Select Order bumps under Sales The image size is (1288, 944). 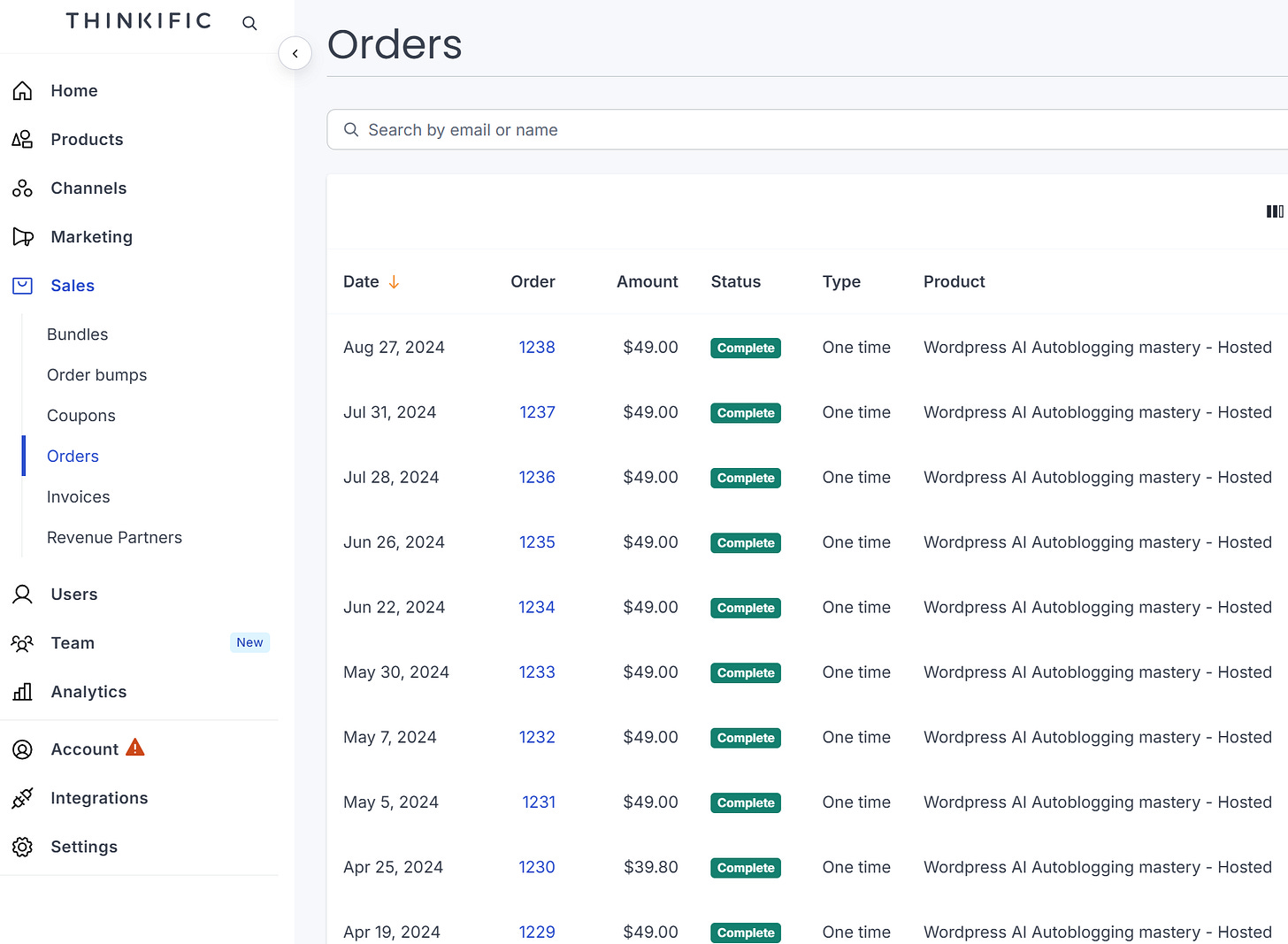click(97, 374)
